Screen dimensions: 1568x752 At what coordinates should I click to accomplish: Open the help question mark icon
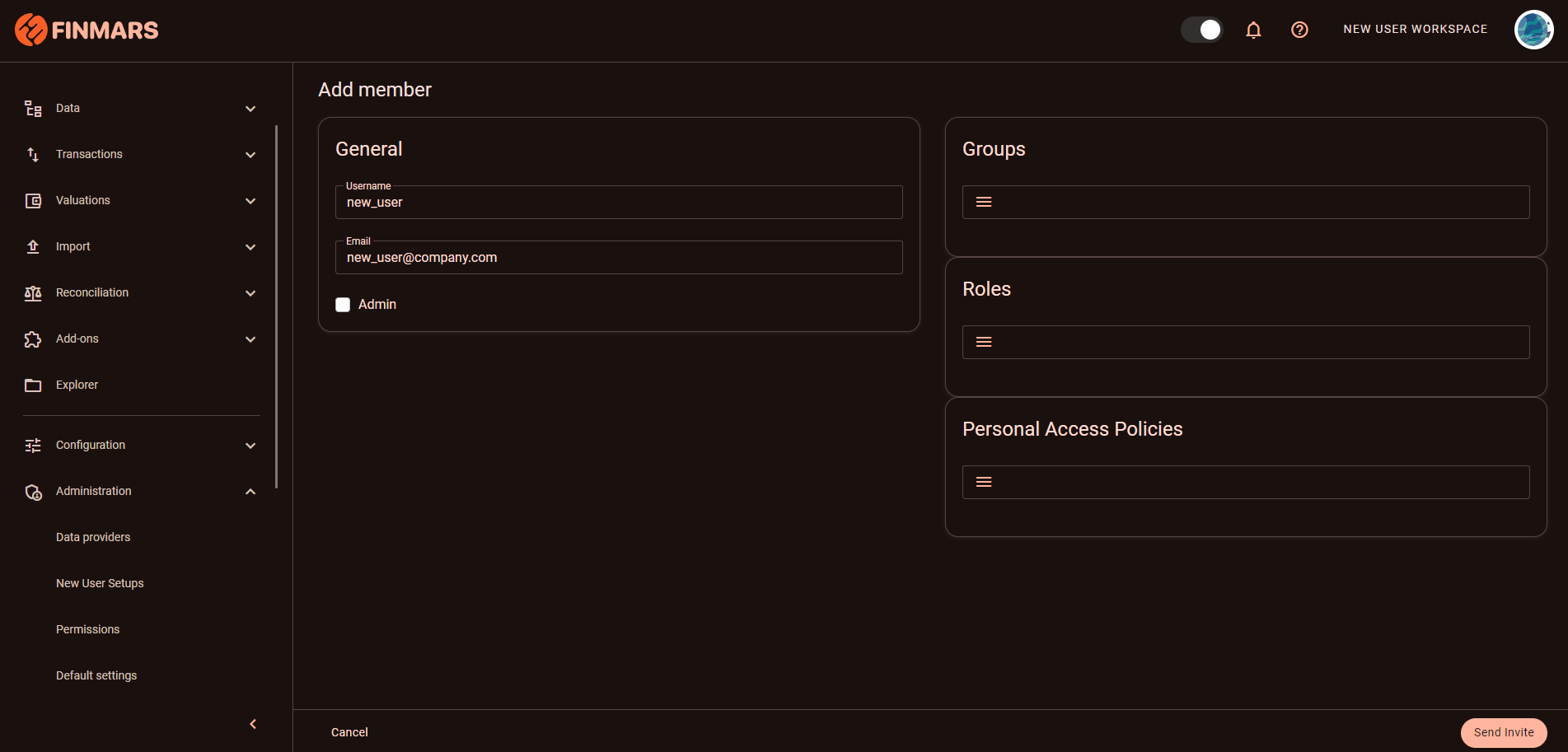click(x=1299, y=30)
